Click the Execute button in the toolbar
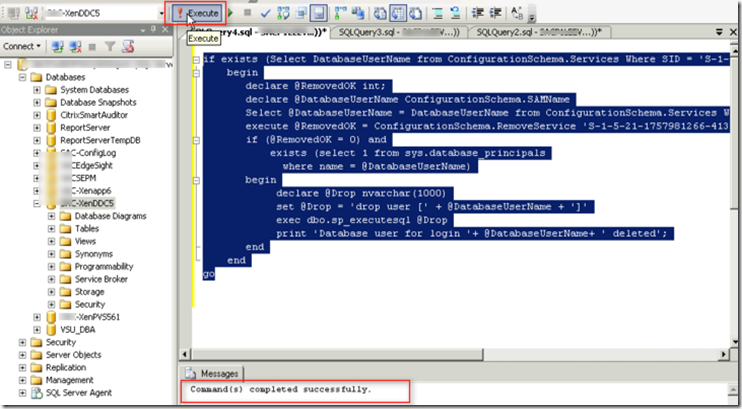Screen dimensions: 742x409 [196, 13]
